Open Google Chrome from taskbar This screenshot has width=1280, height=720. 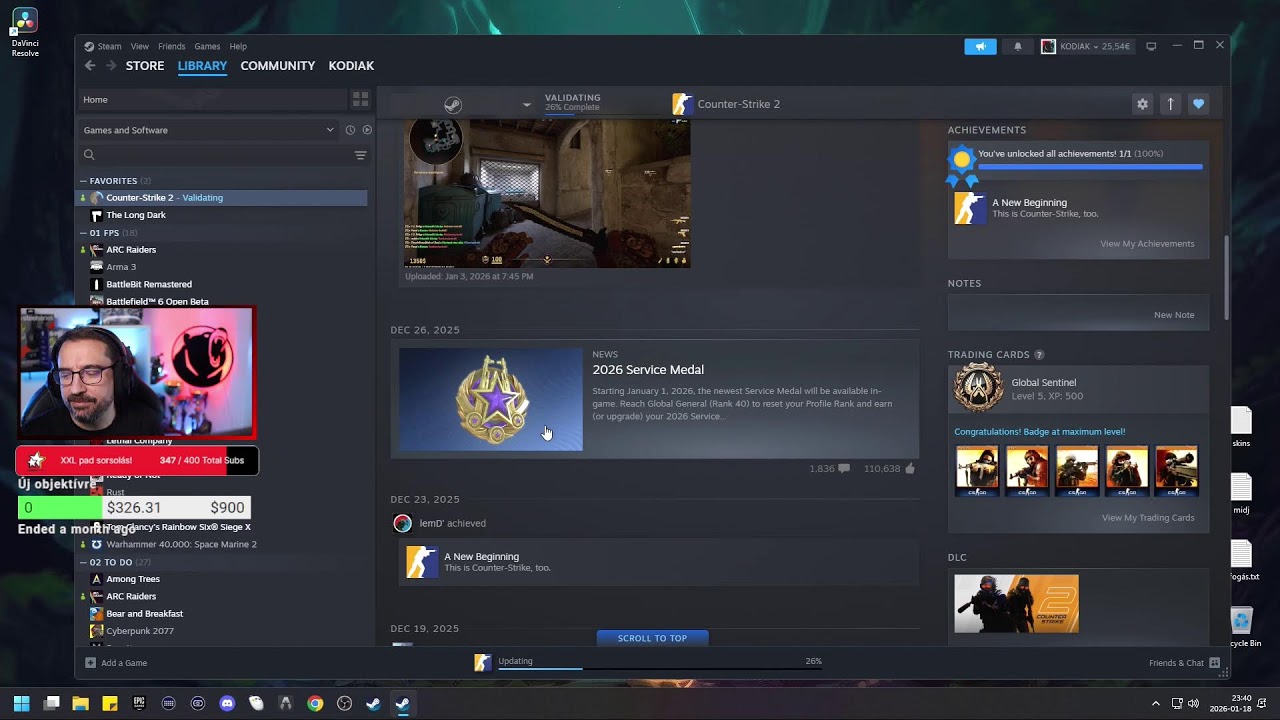pos(315,703)
